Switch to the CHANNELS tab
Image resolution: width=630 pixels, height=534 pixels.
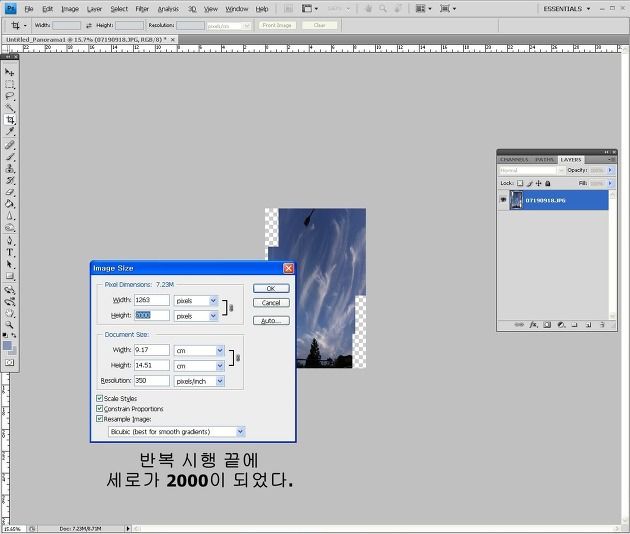tap(514, 160)
